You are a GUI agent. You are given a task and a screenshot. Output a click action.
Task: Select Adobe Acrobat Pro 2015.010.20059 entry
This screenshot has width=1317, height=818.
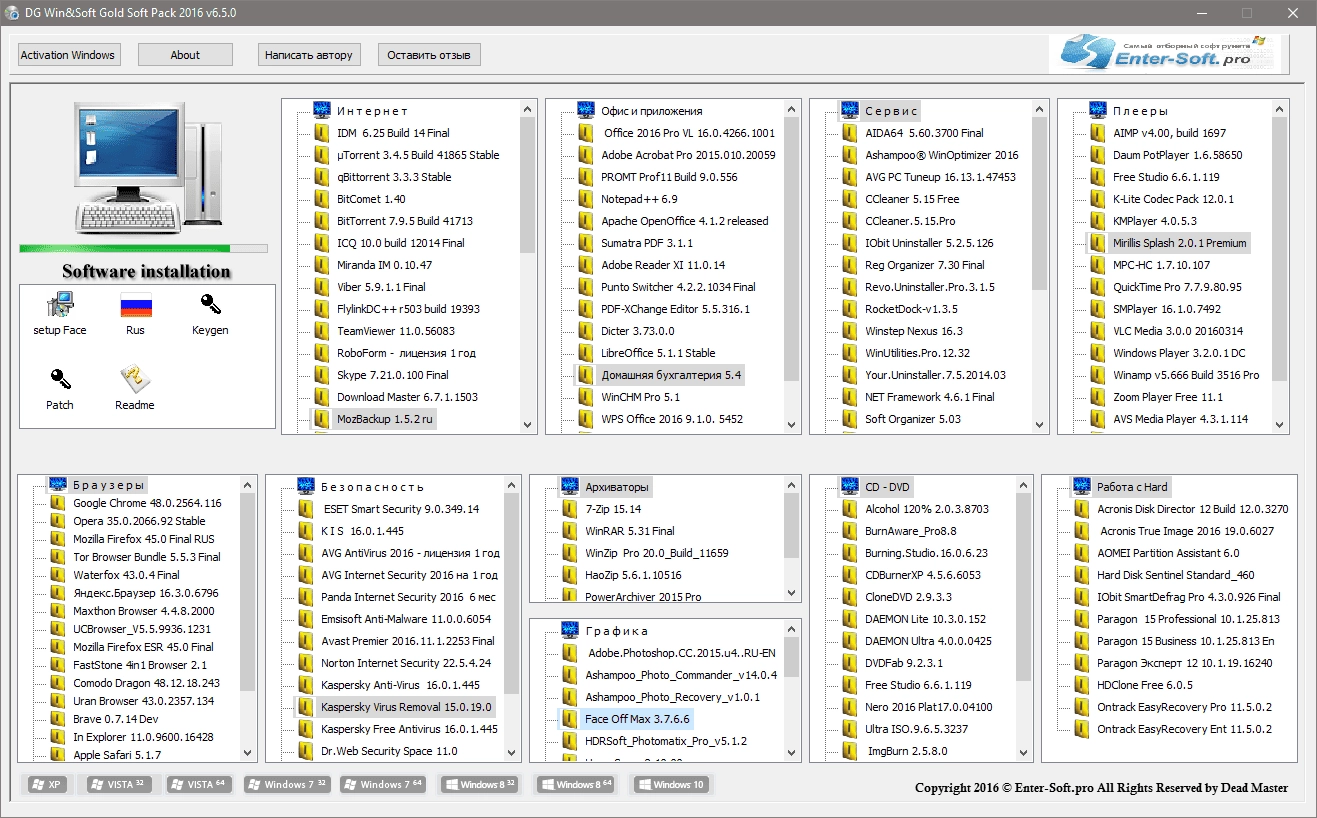(x=688, y=155)
